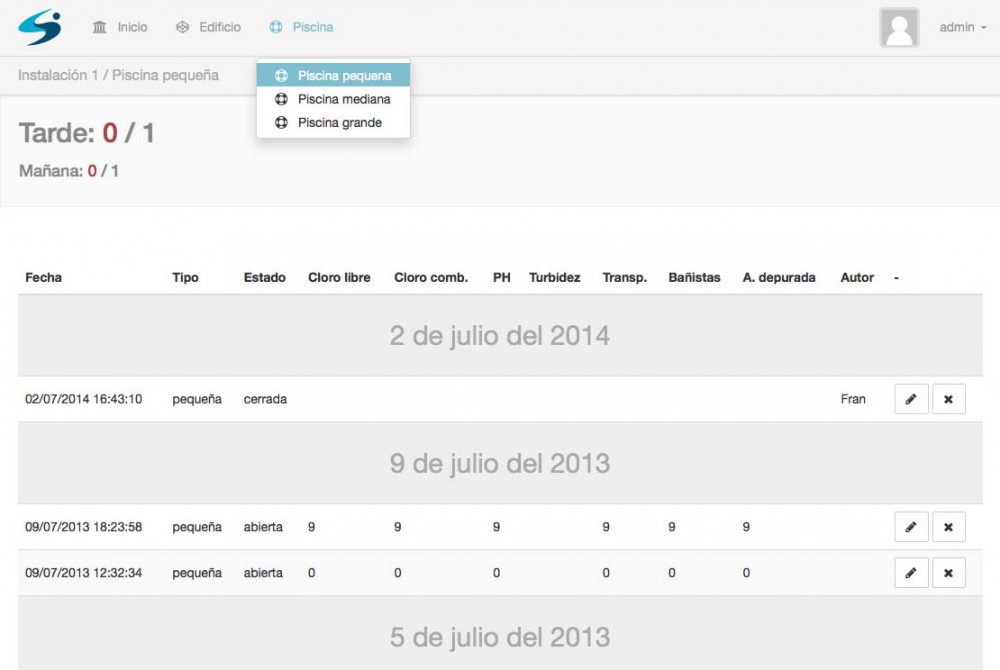
Task: Open the admin user dropdown
Action: point(962,28)
